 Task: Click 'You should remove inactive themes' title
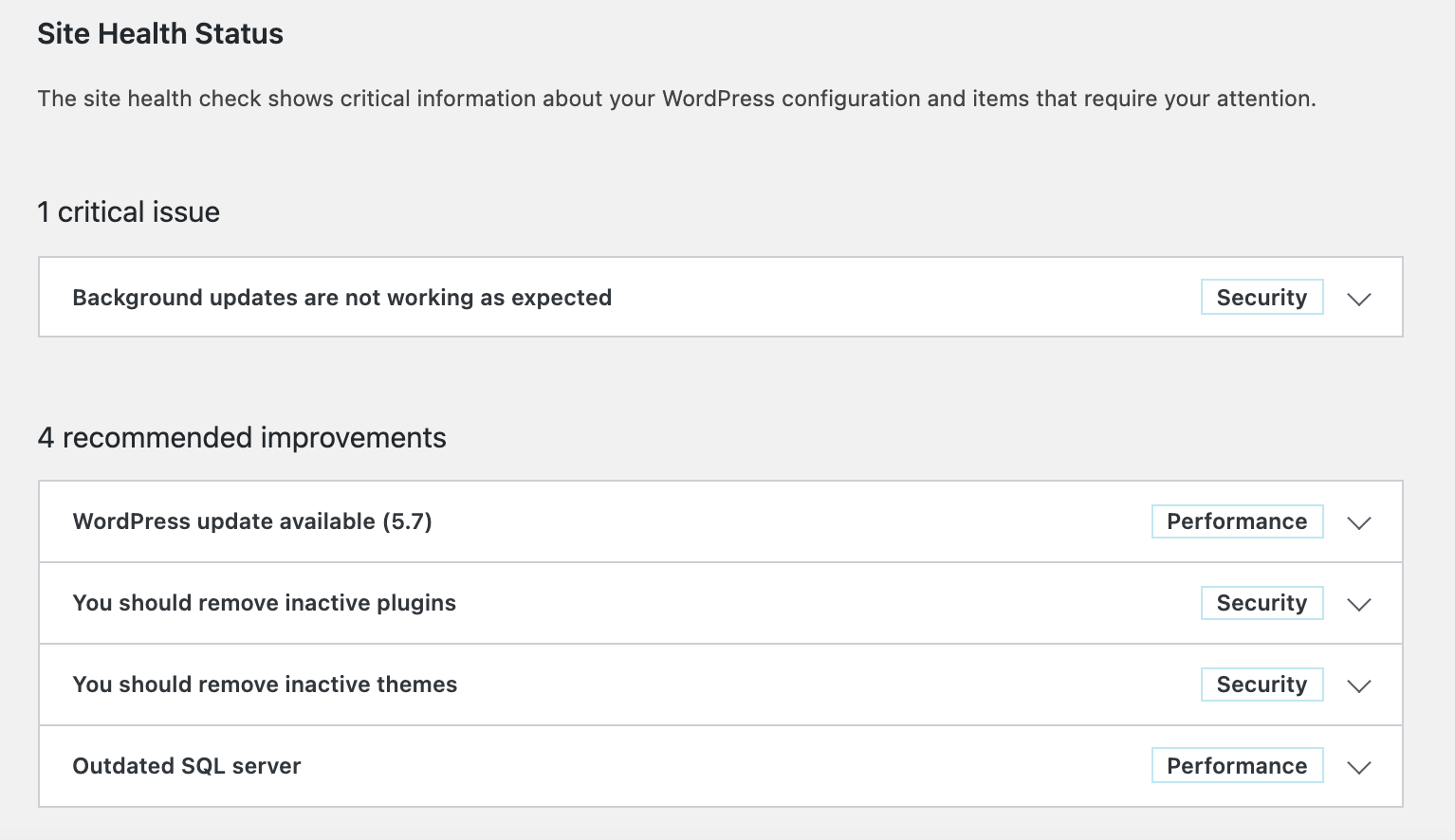(x=265, y=685)
